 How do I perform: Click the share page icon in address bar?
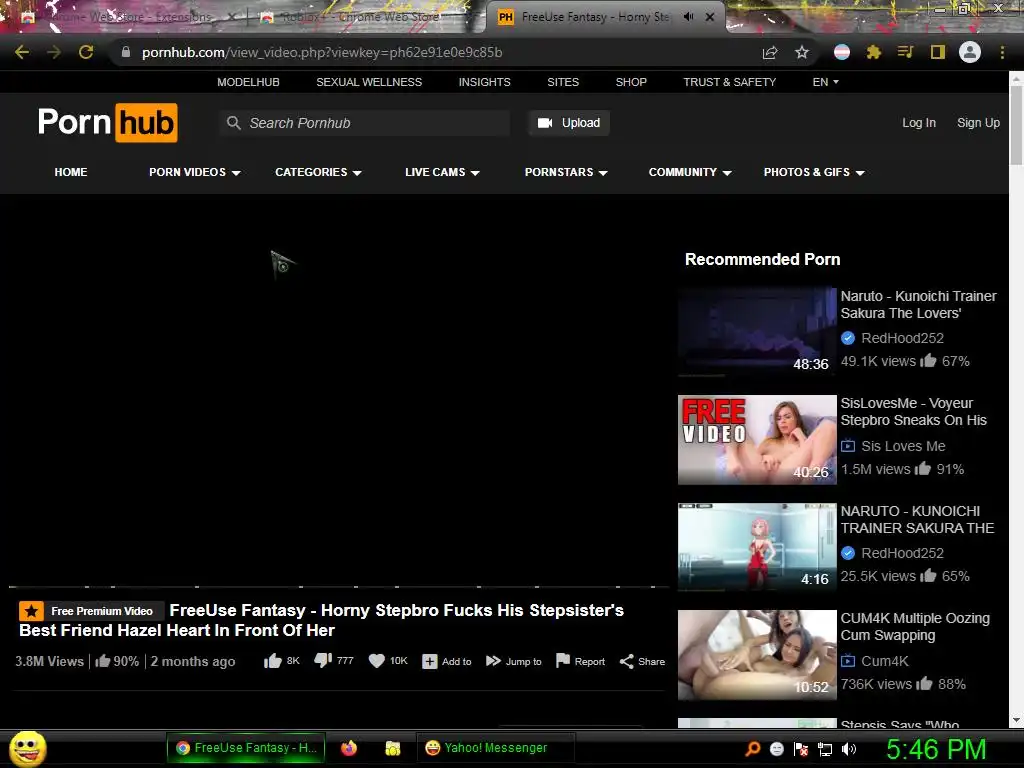coord(770,52)
